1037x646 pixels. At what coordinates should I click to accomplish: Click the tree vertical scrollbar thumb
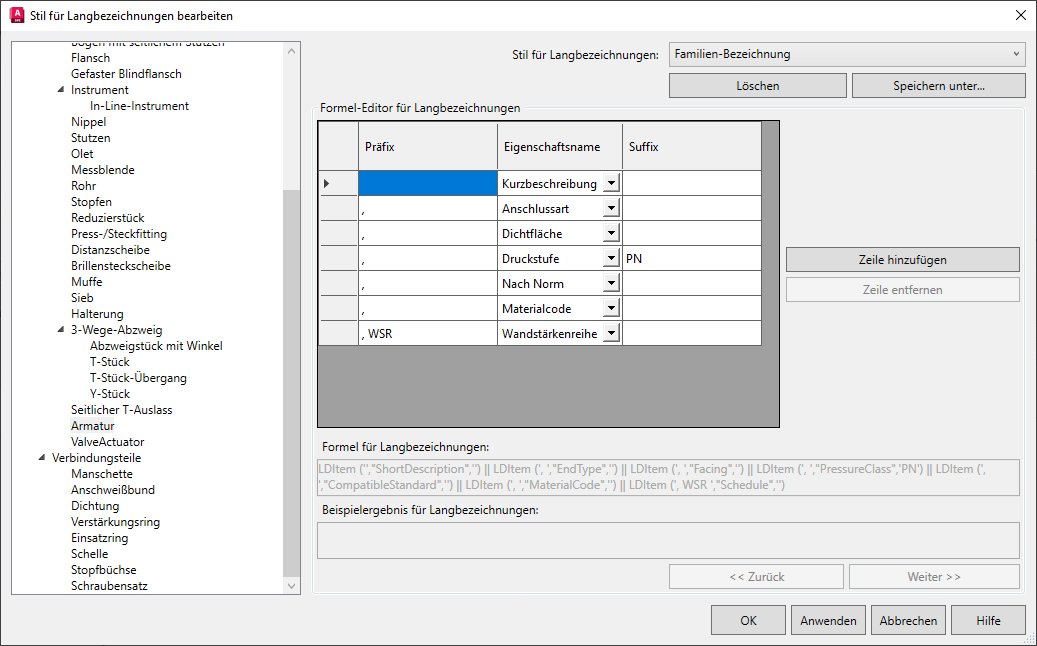[x=292, y=382]
